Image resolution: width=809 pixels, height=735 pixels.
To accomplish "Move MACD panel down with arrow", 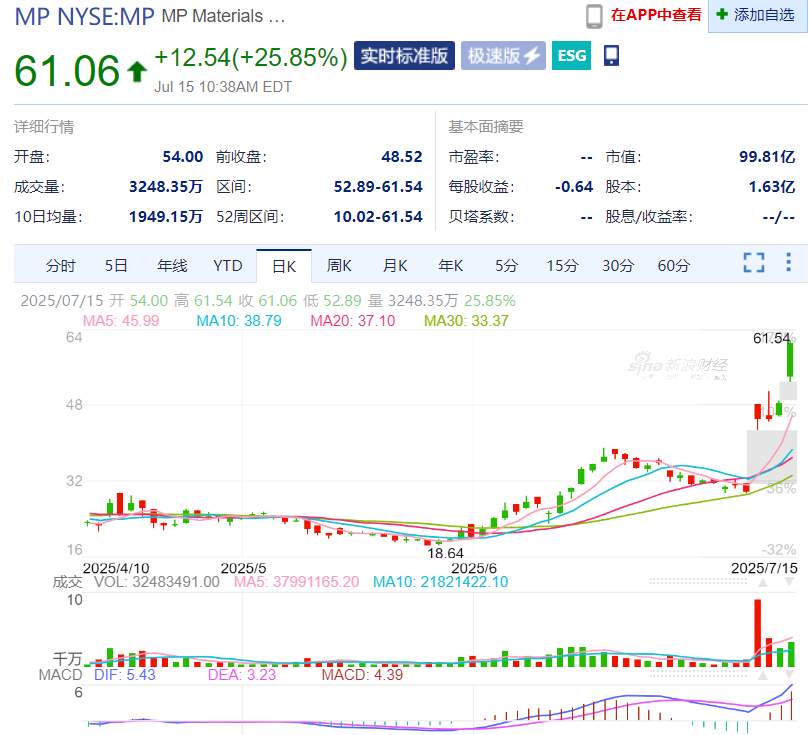I will [789, 675].
